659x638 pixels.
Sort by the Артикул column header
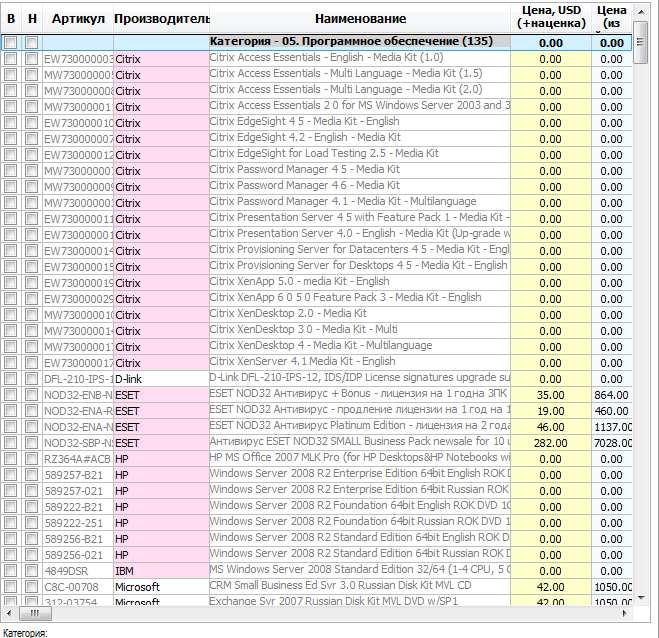78,18
